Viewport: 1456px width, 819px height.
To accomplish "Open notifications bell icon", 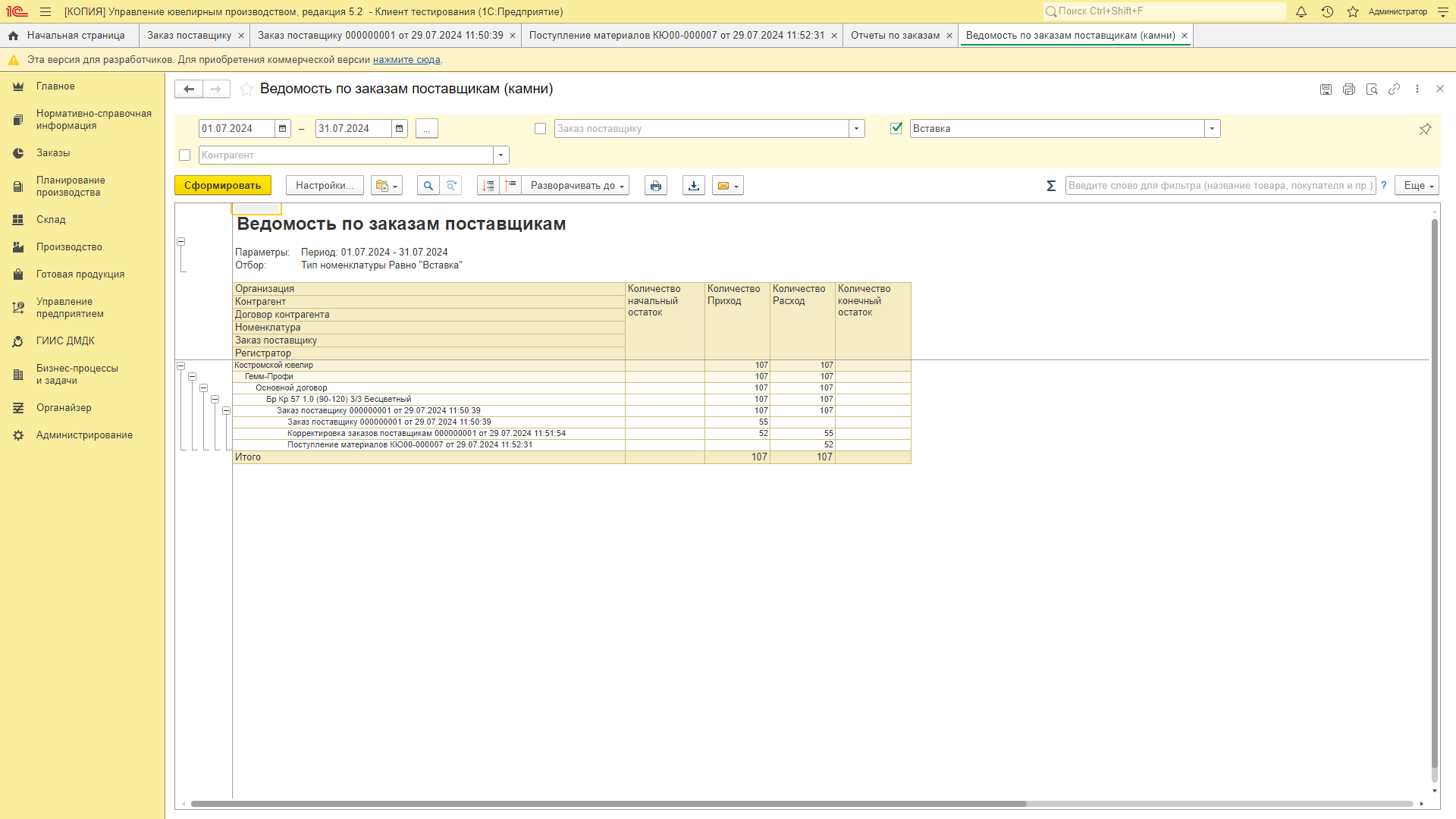I will [1301, 12].
